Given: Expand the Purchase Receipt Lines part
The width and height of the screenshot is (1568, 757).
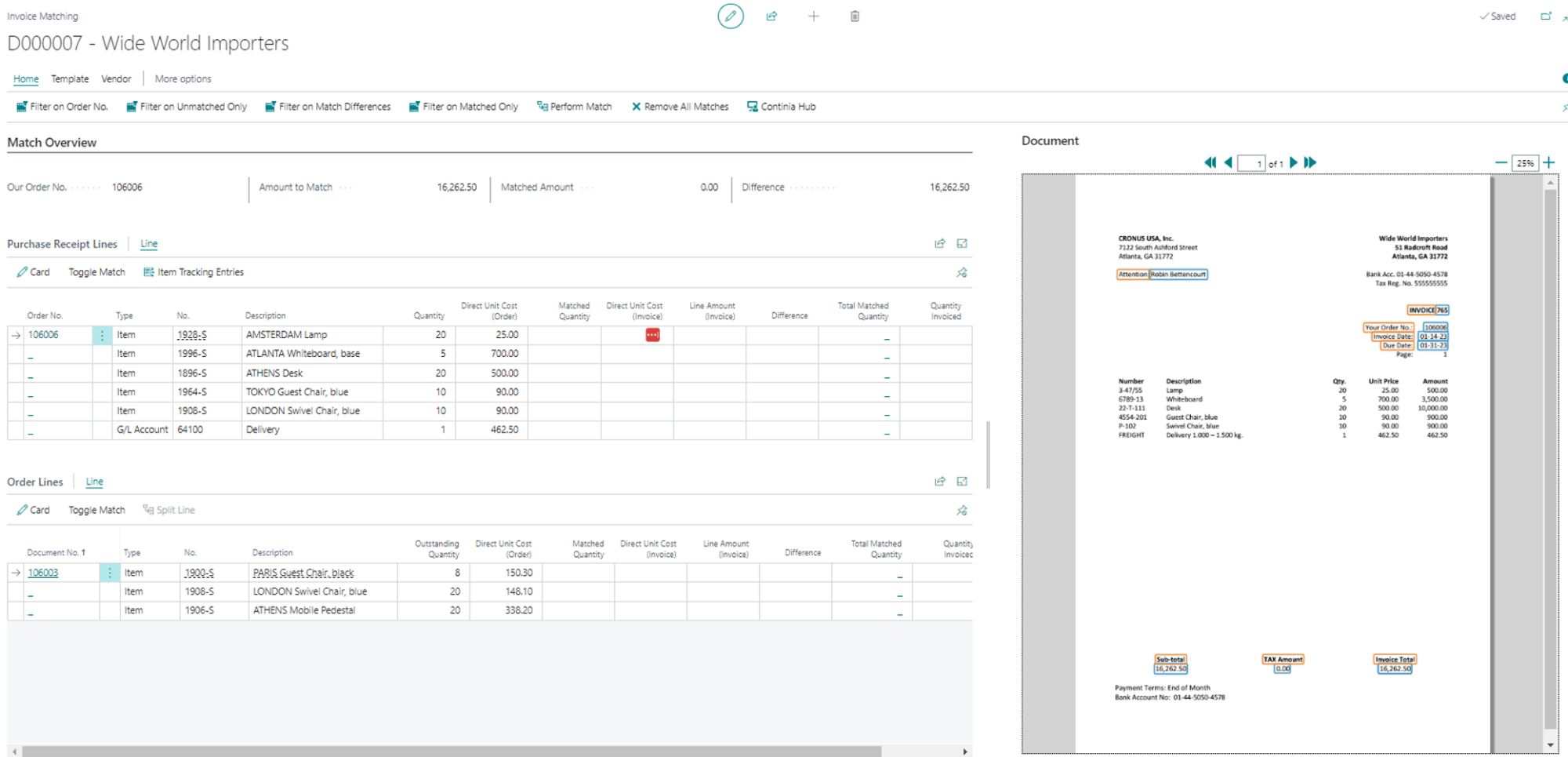Looking at the screenshot, I should pos(962,244).
